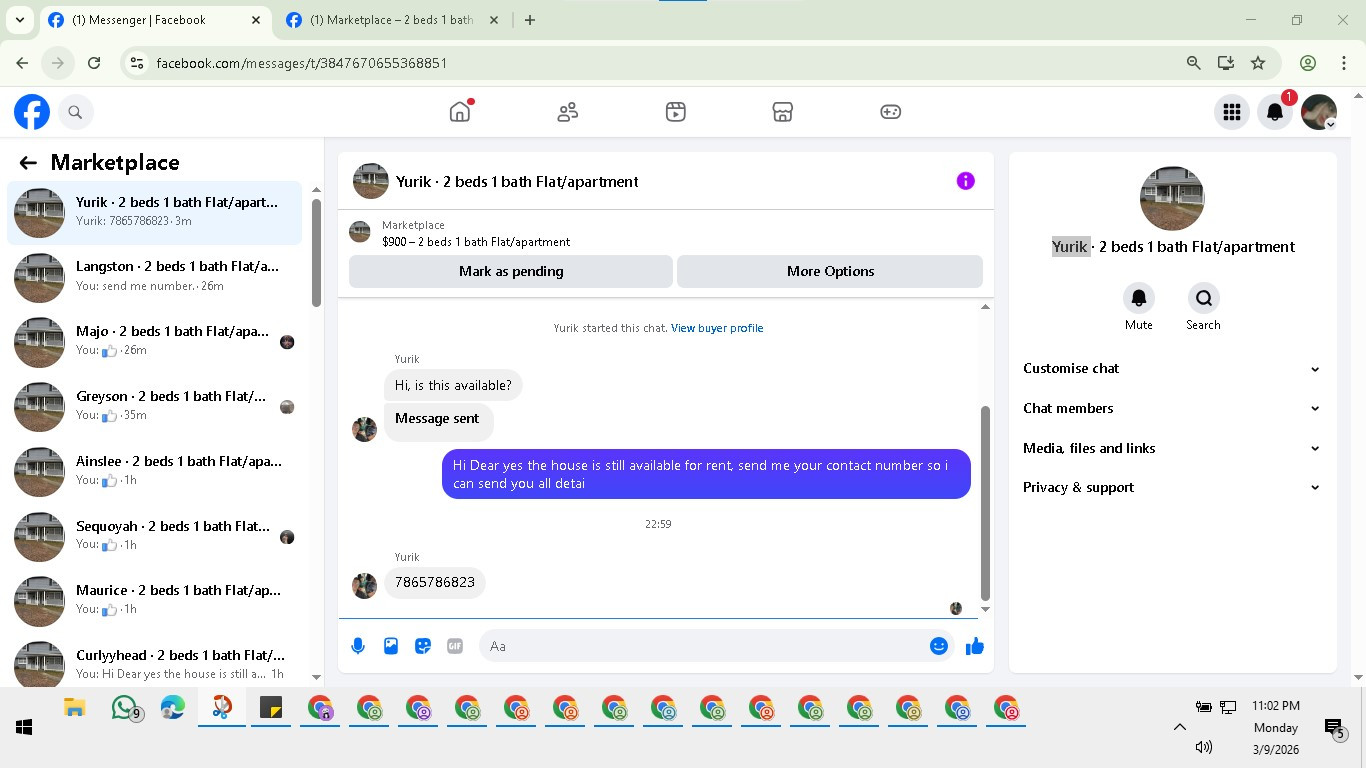Choose a GIF icon
Screen dimensions: 1366x768
455,646
